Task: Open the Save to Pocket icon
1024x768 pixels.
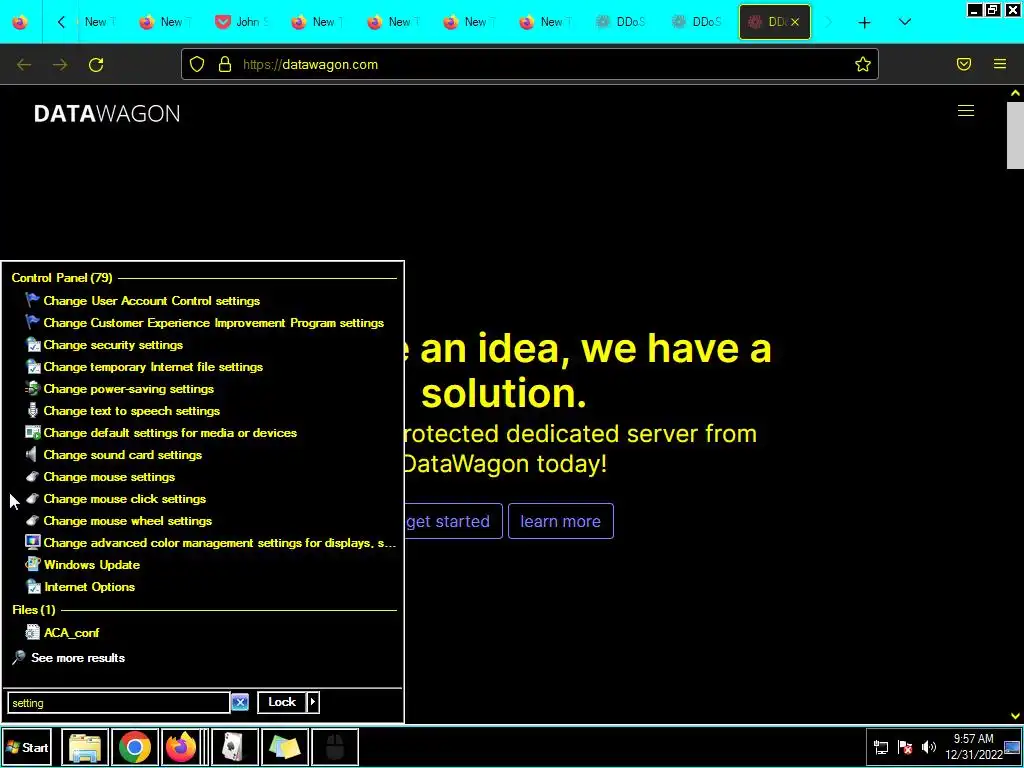Action: [x=964, y=64]
